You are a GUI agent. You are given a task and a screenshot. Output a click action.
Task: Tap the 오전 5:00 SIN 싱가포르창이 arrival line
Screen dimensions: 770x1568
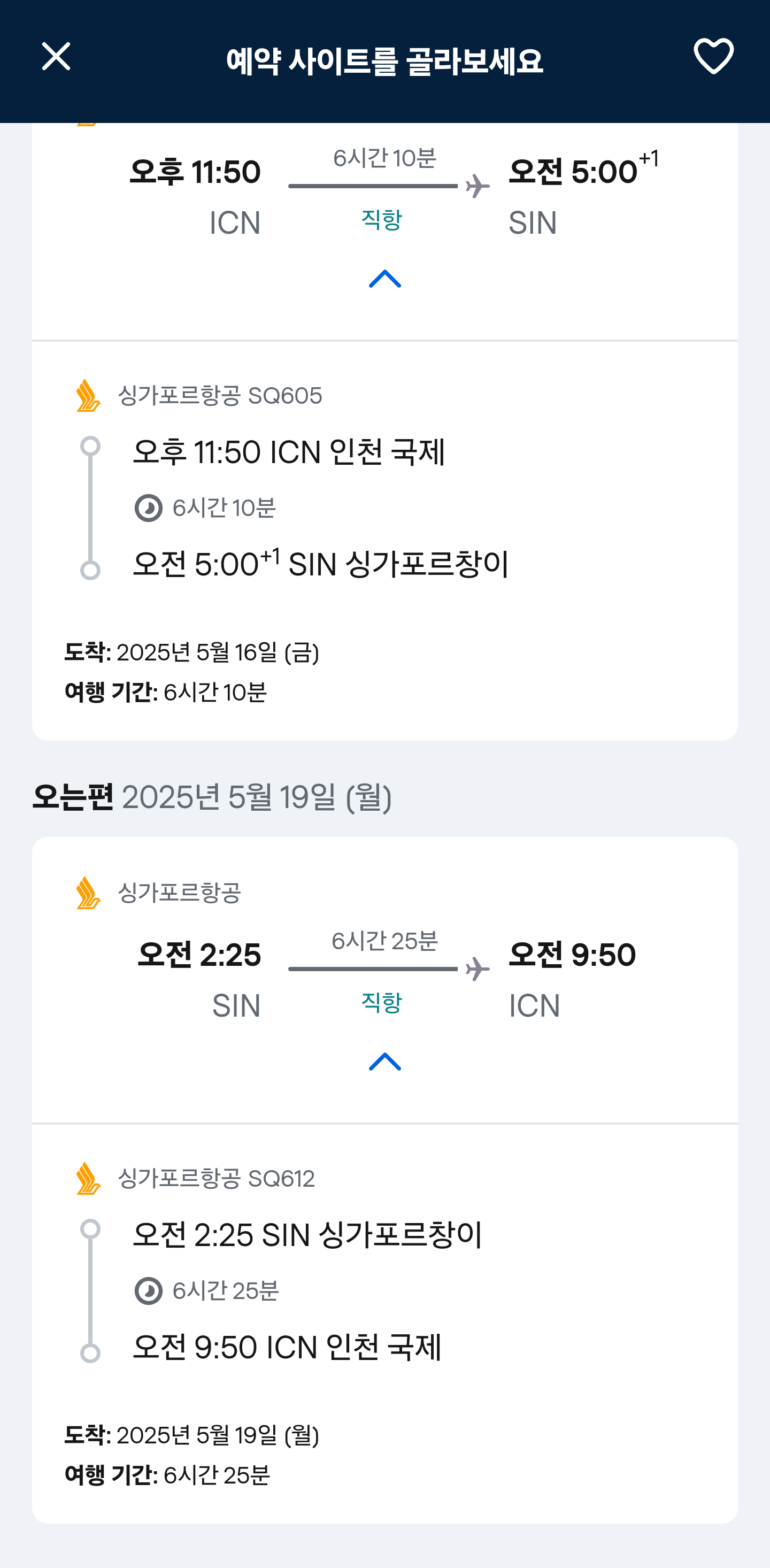point(321,564)
